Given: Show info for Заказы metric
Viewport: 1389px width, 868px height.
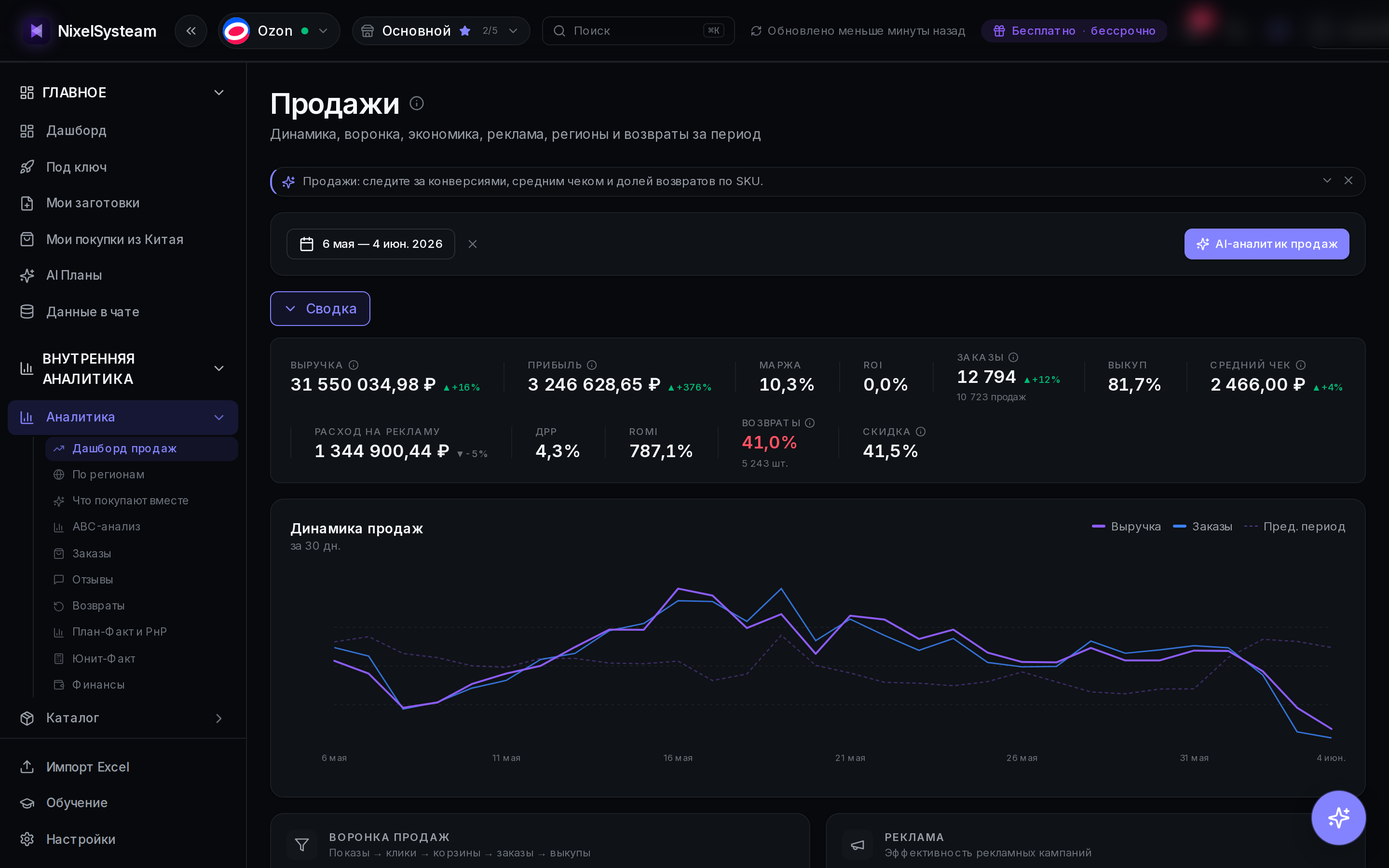Looking at the screenshot, I should pos(1014,358).
